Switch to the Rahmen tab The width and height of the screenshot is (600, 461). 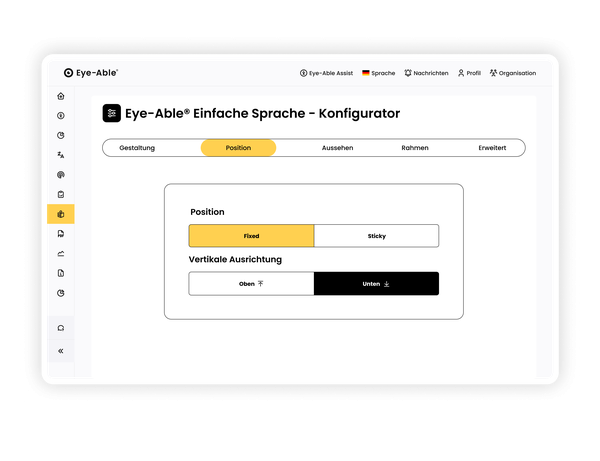tap(415, 148)
